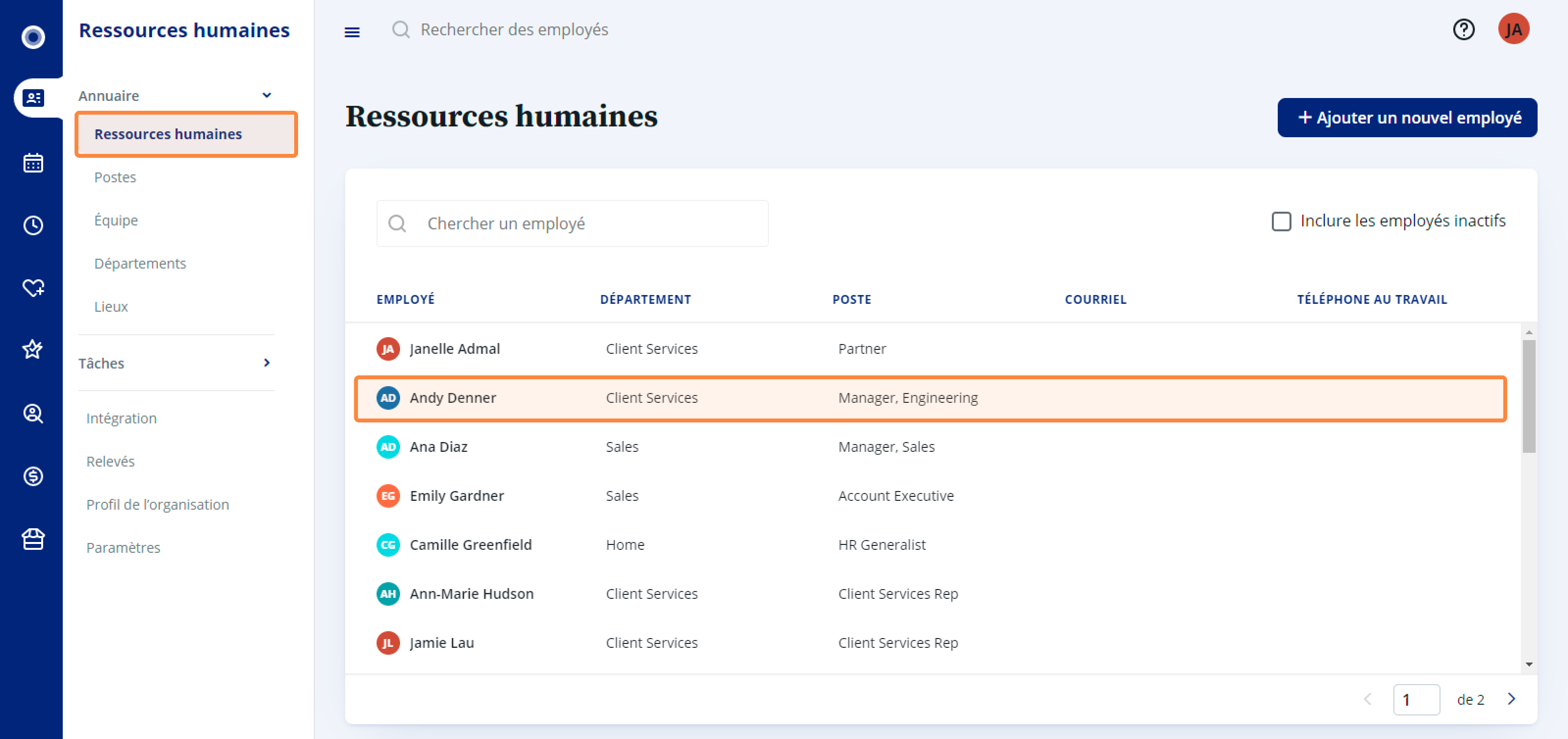Open Camille Greenfield's name
The width and height of the screenshot is (1568, 739).
click(x=471, y=545)
